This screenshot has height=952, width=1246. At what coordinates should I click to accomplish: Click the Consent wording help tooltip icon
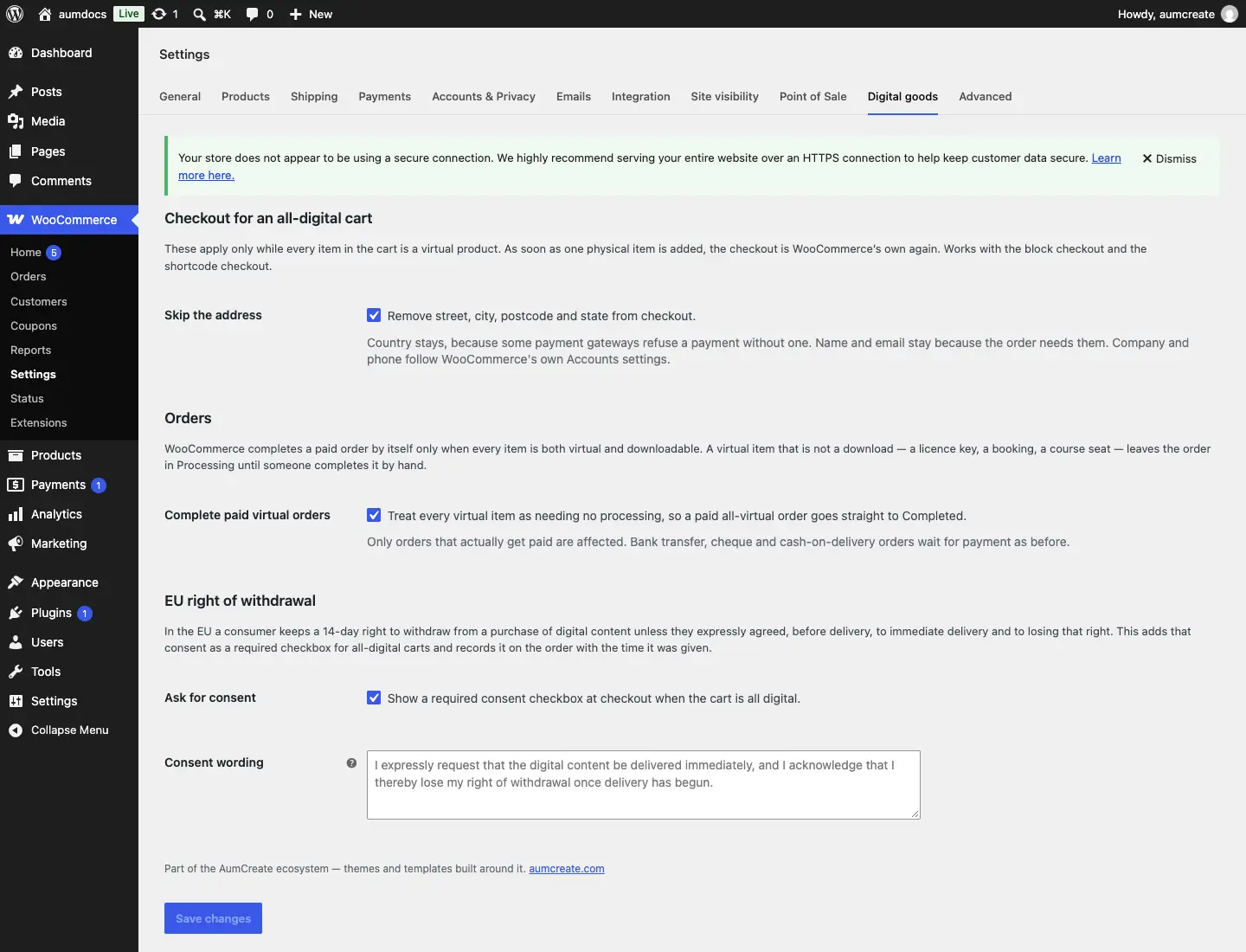coord(351,762)
